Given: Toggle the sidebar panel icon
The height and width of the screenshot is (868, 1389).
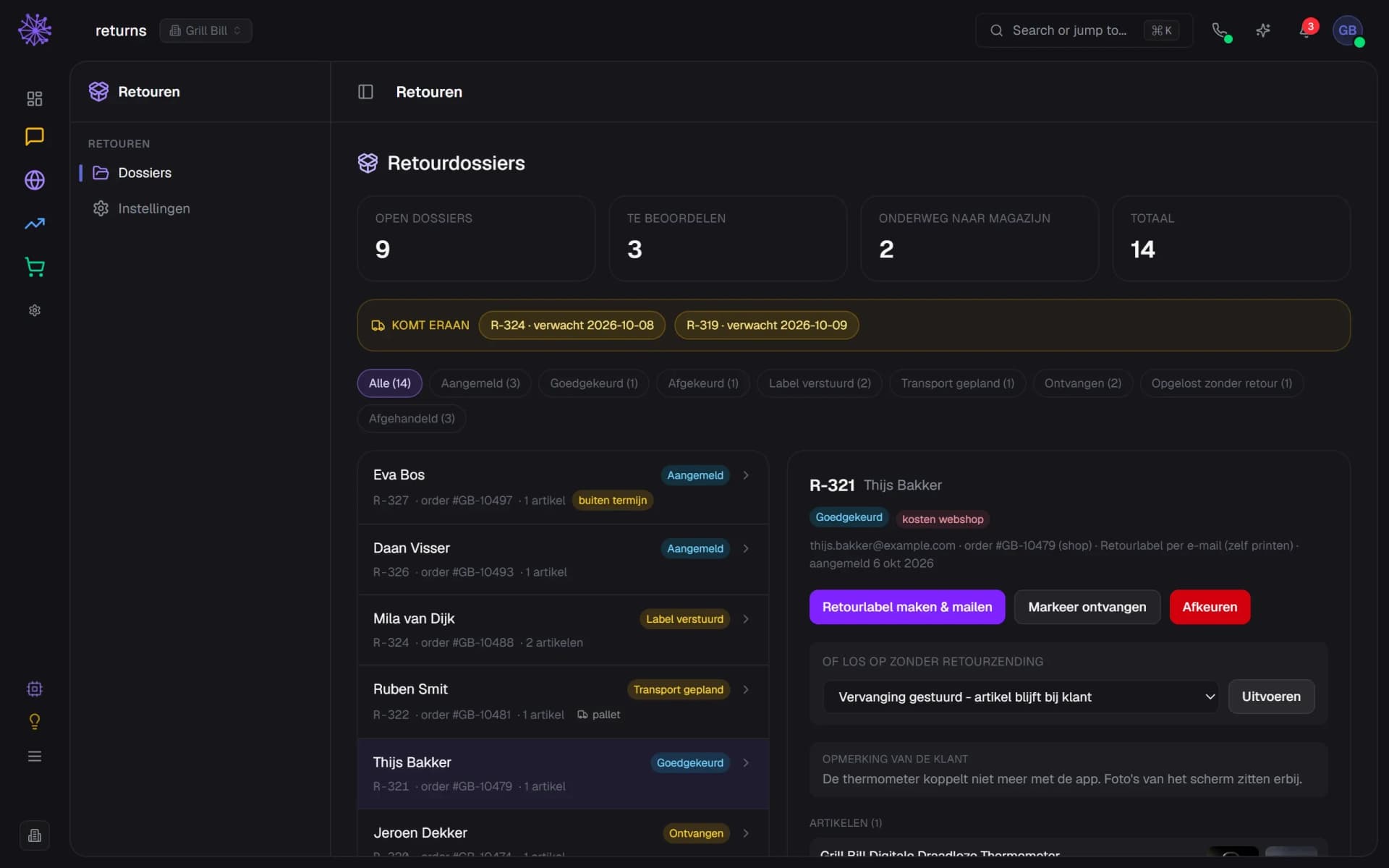Looking at the screenshot, I should pos(365,92).
